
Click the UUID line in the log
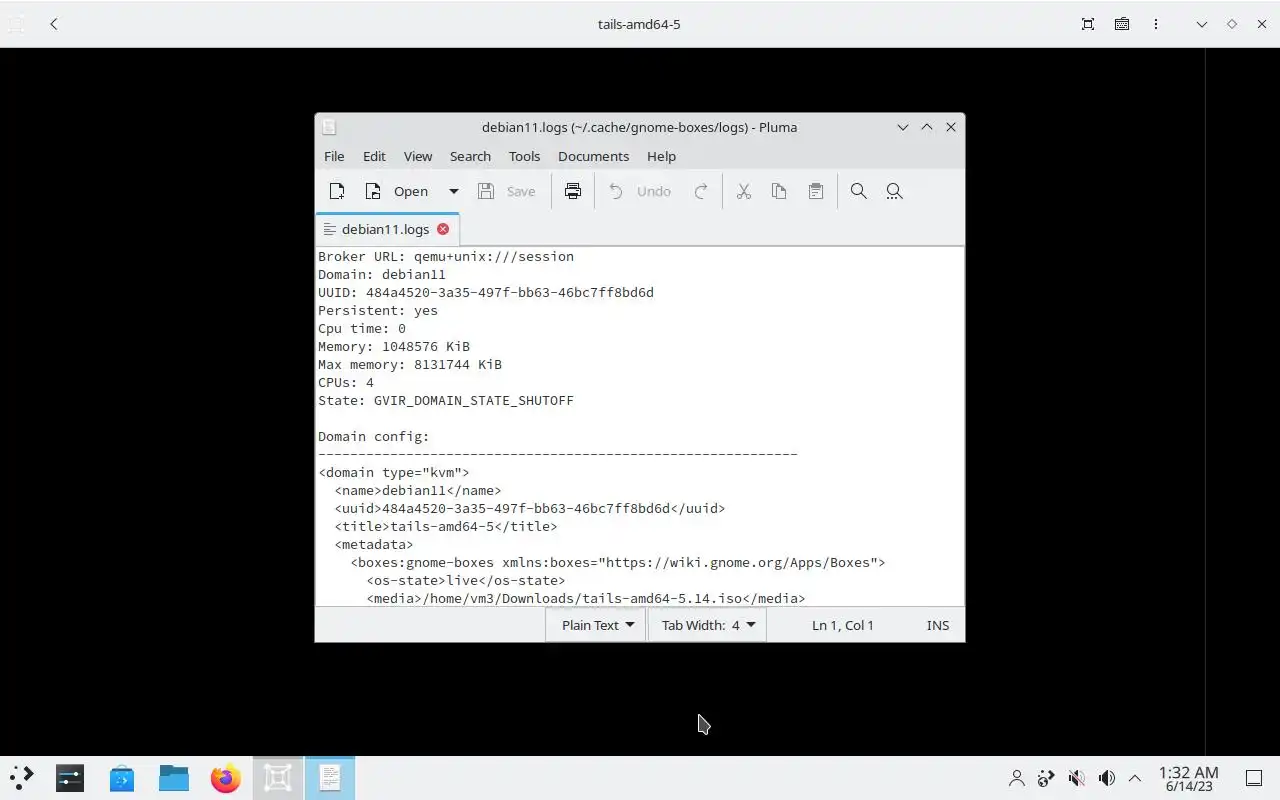(x=486, y=292)
